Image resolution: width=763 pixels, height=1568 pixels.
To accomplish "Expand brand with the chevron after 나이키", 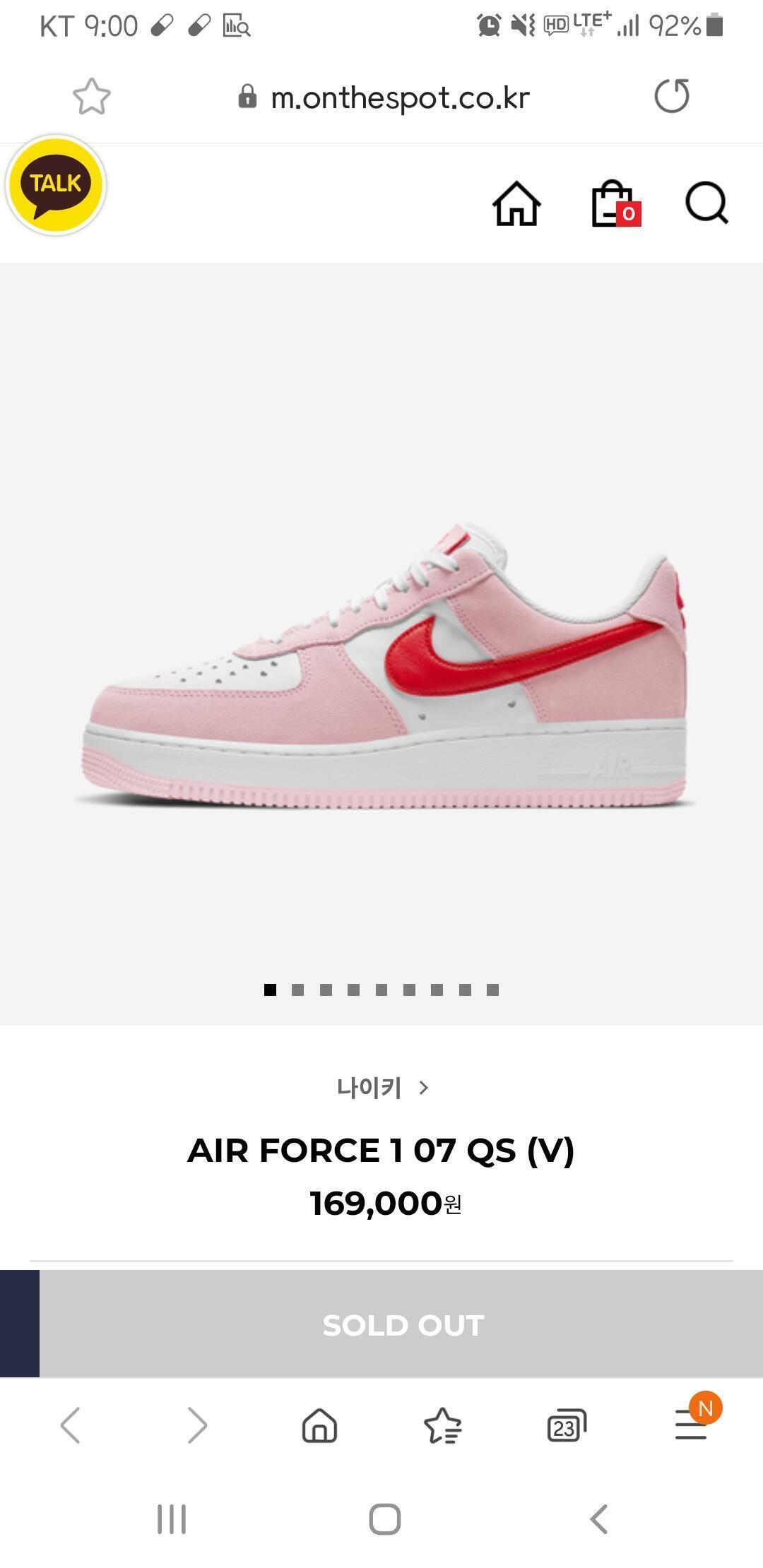I will click(x=424, y=1088).
